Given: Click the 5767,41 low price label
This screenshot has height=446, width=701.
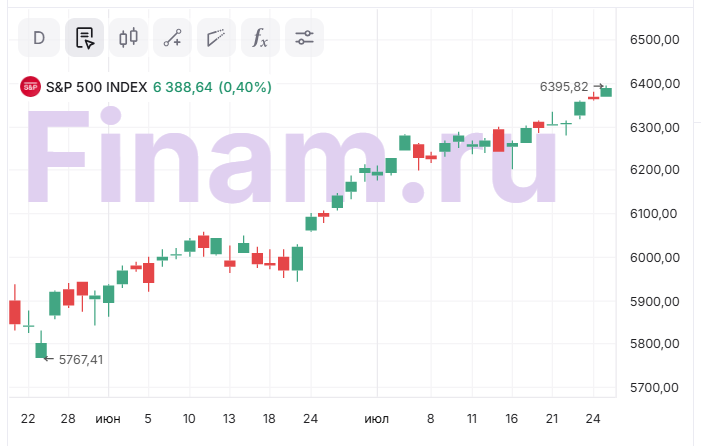Looking at the screenshot, I should point(81,359).
